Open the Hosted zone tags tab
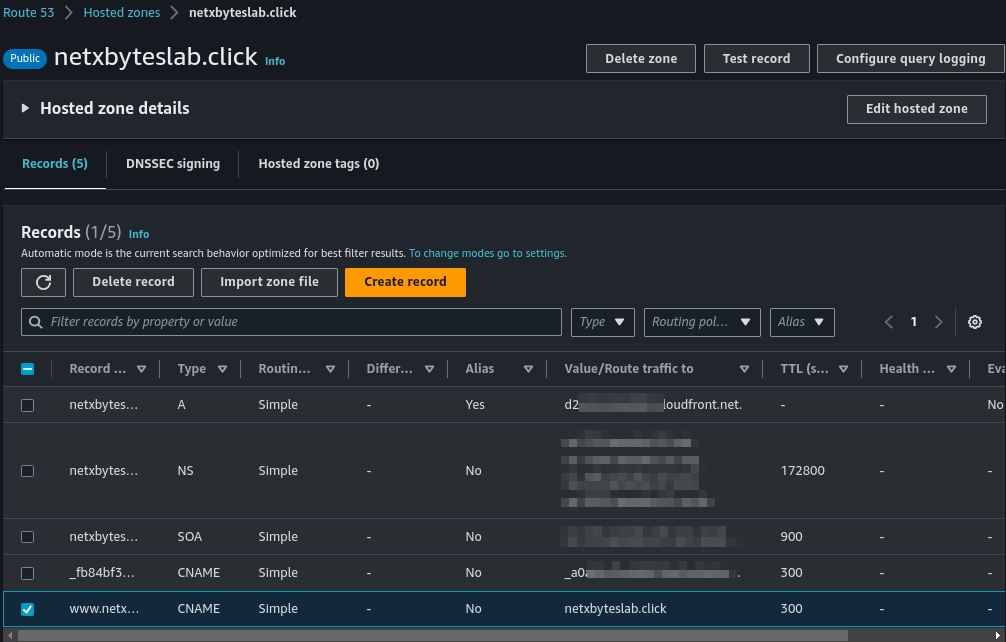1006x642 pixels. (318, 164)
